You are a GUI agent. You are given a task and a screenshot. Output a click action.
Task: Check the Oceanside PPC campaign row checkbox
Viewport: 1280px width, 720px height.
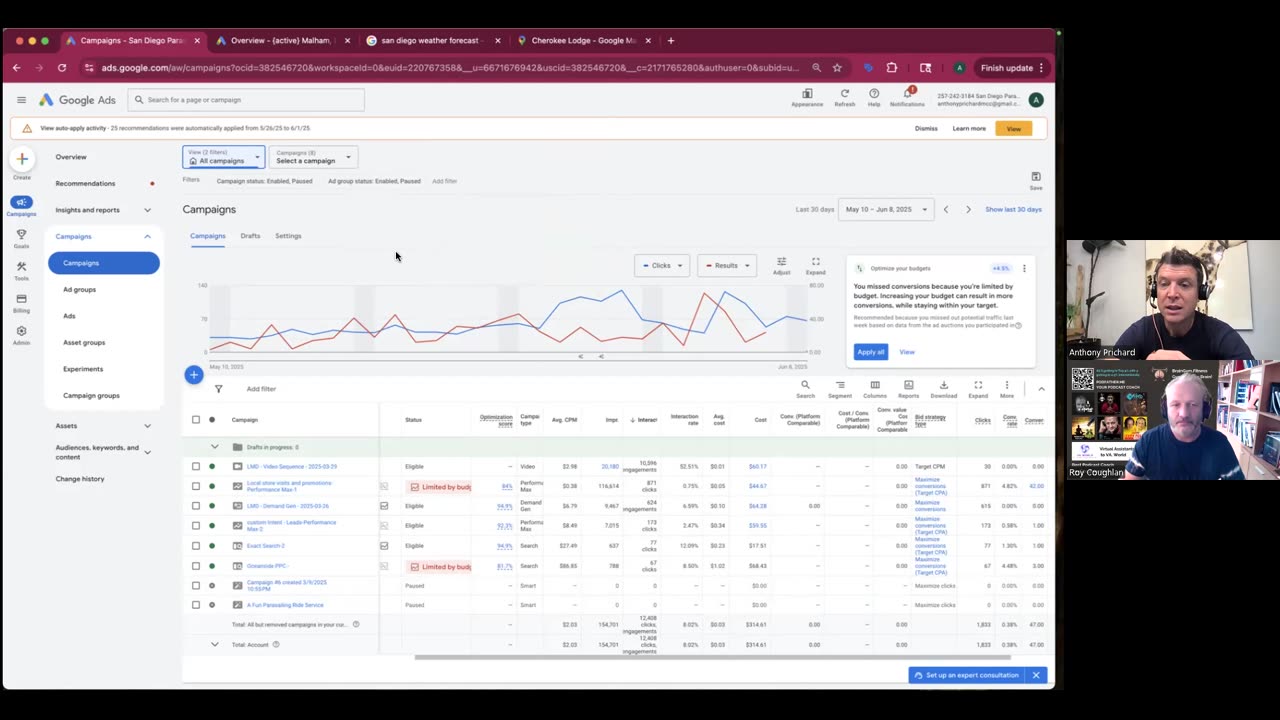pos(196,566)
